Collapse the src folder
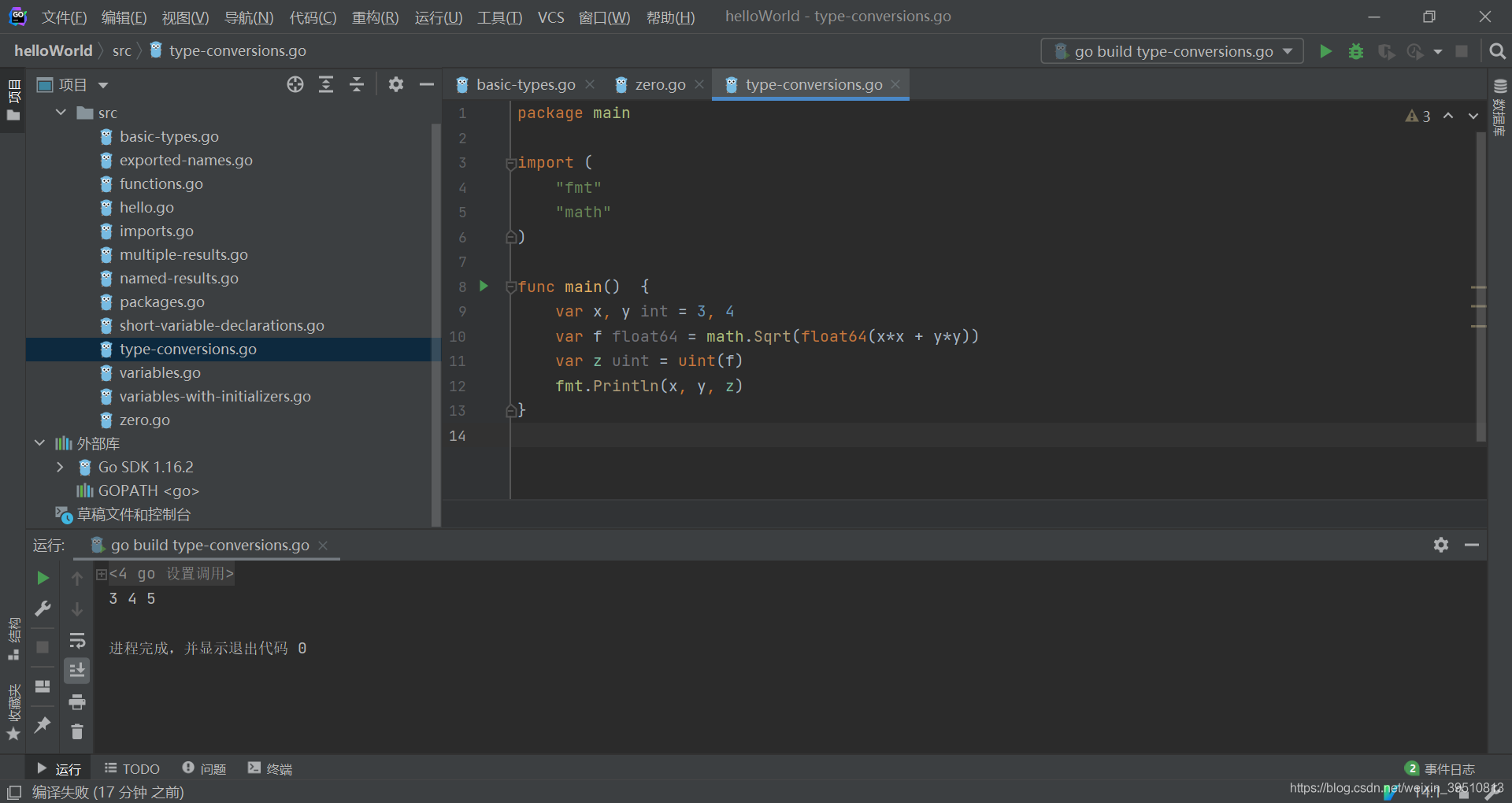1512x803 pixels. click(61, 113)
